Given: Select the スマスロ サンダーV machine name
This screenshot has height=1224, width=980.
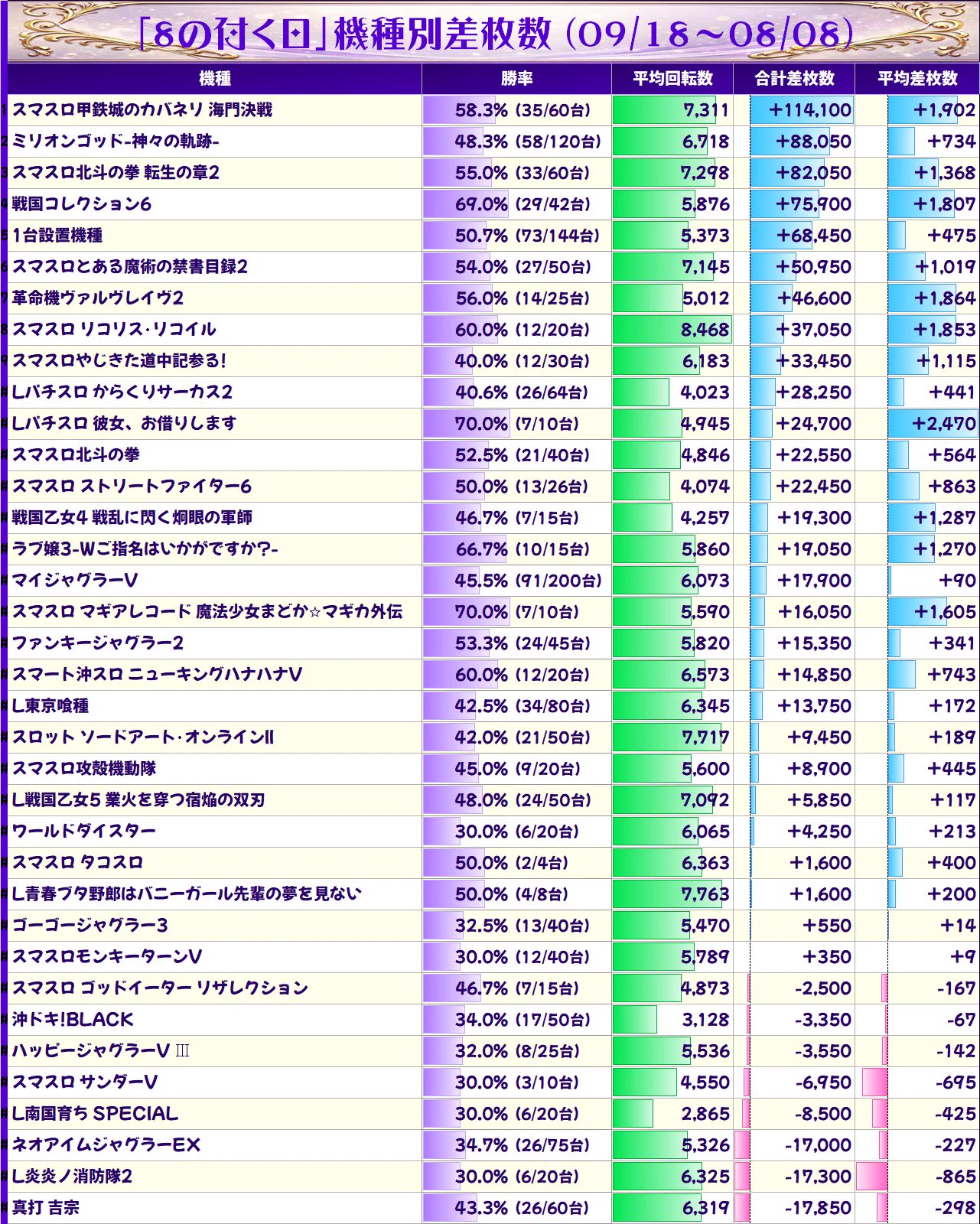Looking at the screenshot, I should coord(85,1082).
